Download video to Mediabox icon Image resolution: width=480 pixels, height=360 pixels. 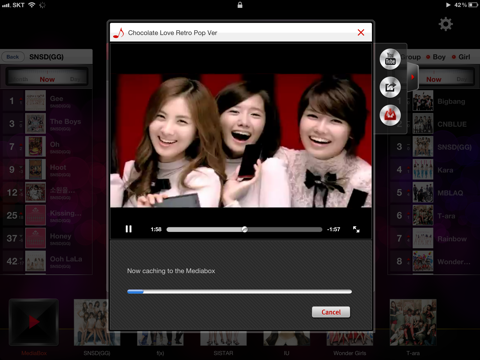pyautogui.click(x=390, y=115)
